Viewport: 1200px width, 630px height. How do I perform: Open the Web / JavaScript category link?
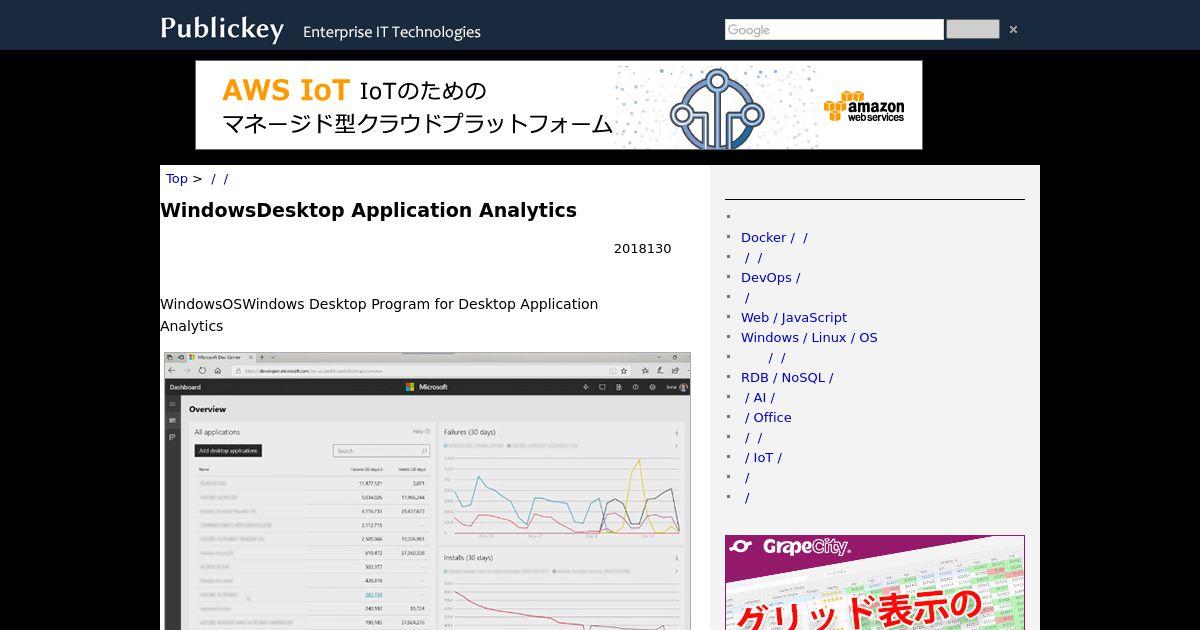click(x=794, y=318)
